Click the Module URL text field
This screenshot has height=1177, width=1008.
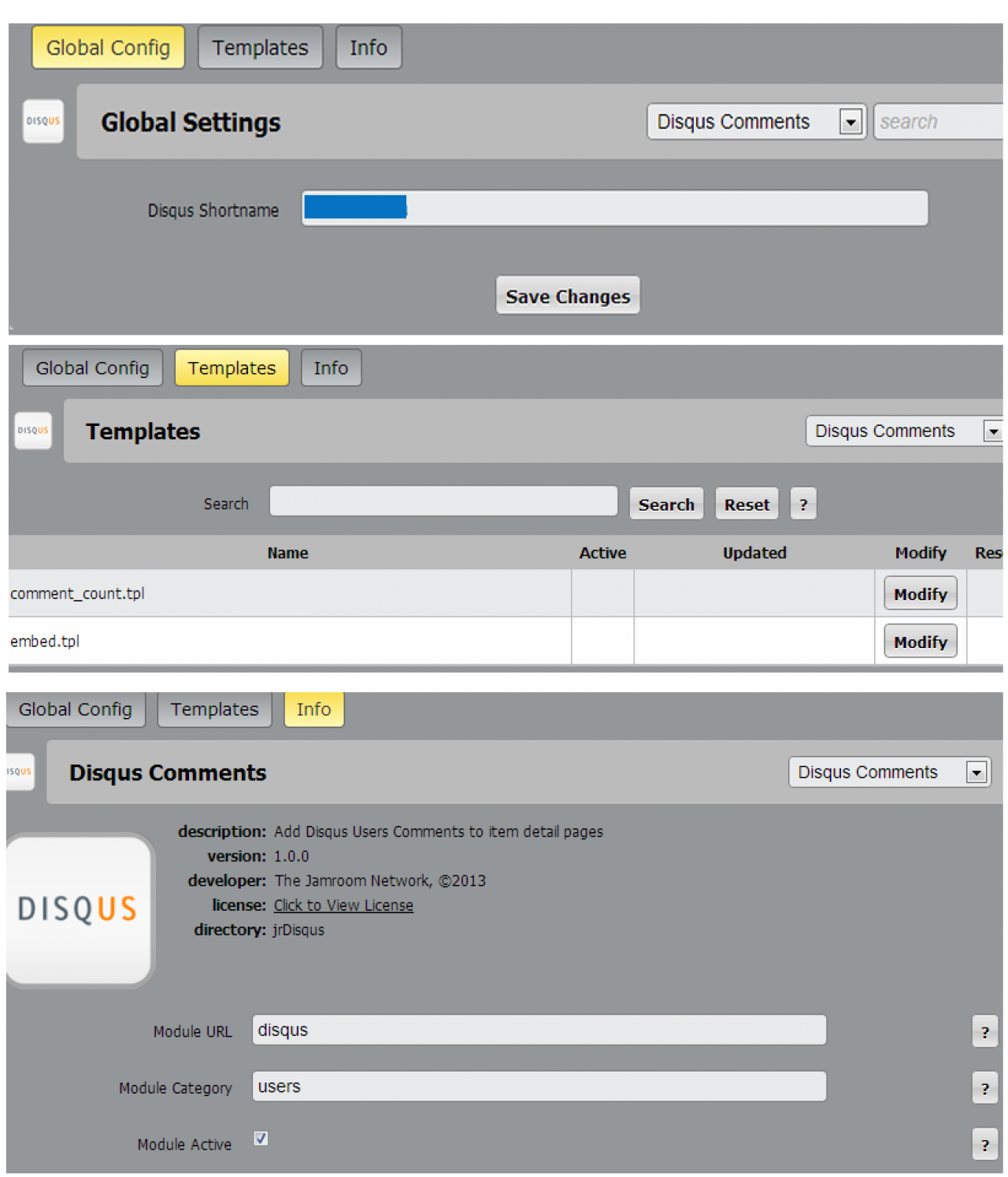click(x=539, y=1031)
